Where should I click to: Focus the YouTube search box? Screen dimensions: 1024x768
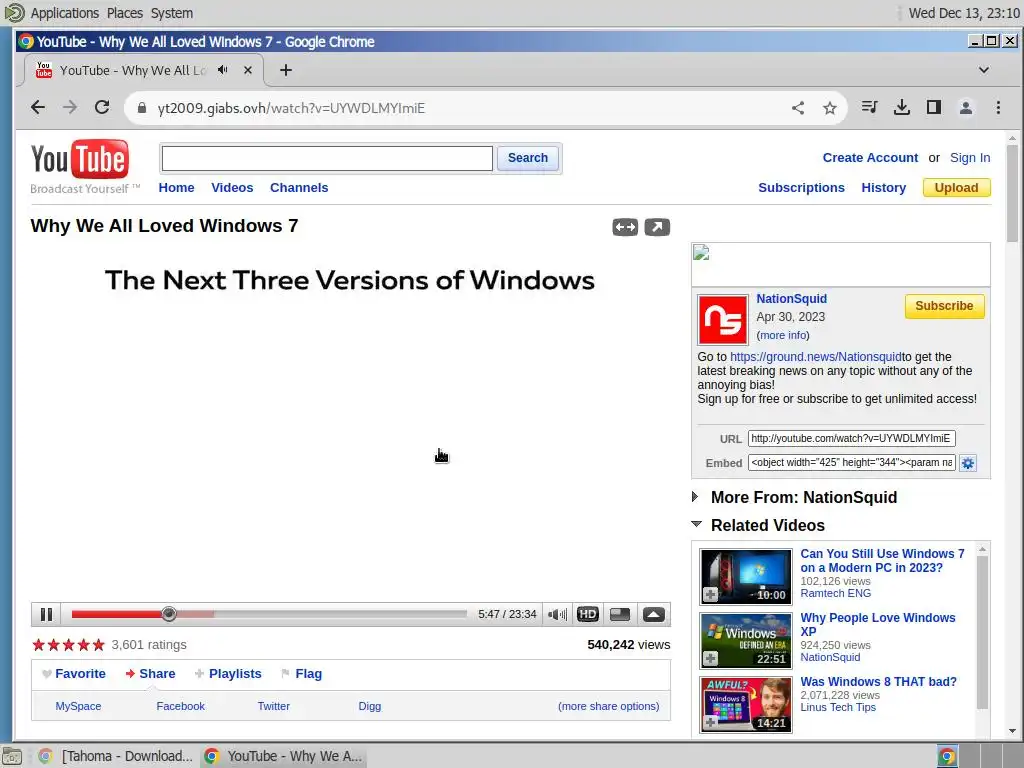pos(327,158)
